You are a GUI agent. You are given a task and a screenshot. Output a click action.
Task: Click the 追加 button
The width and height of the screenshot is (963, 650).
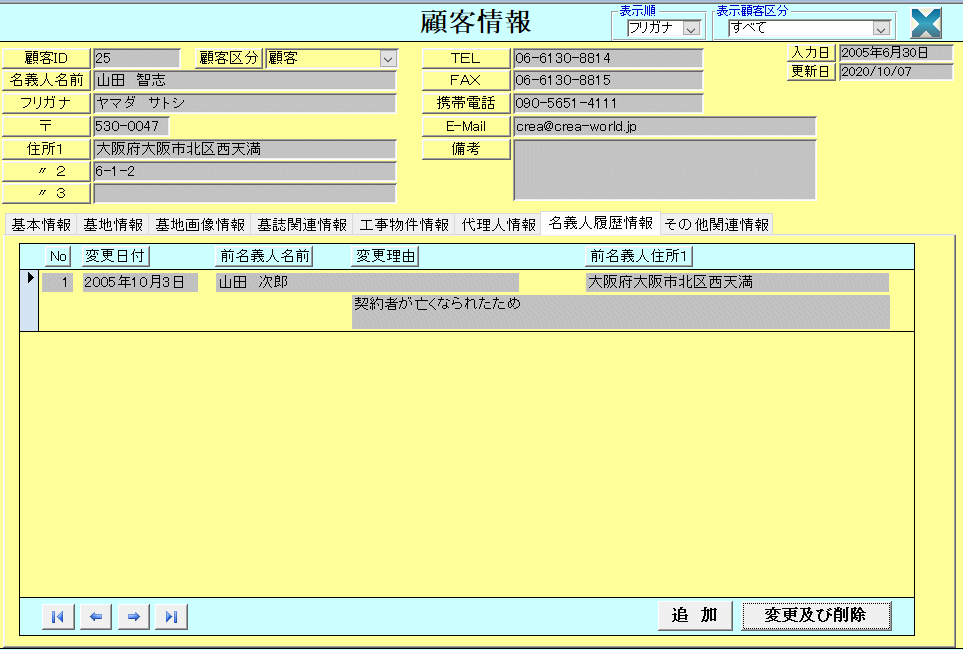tap(695, 615)
